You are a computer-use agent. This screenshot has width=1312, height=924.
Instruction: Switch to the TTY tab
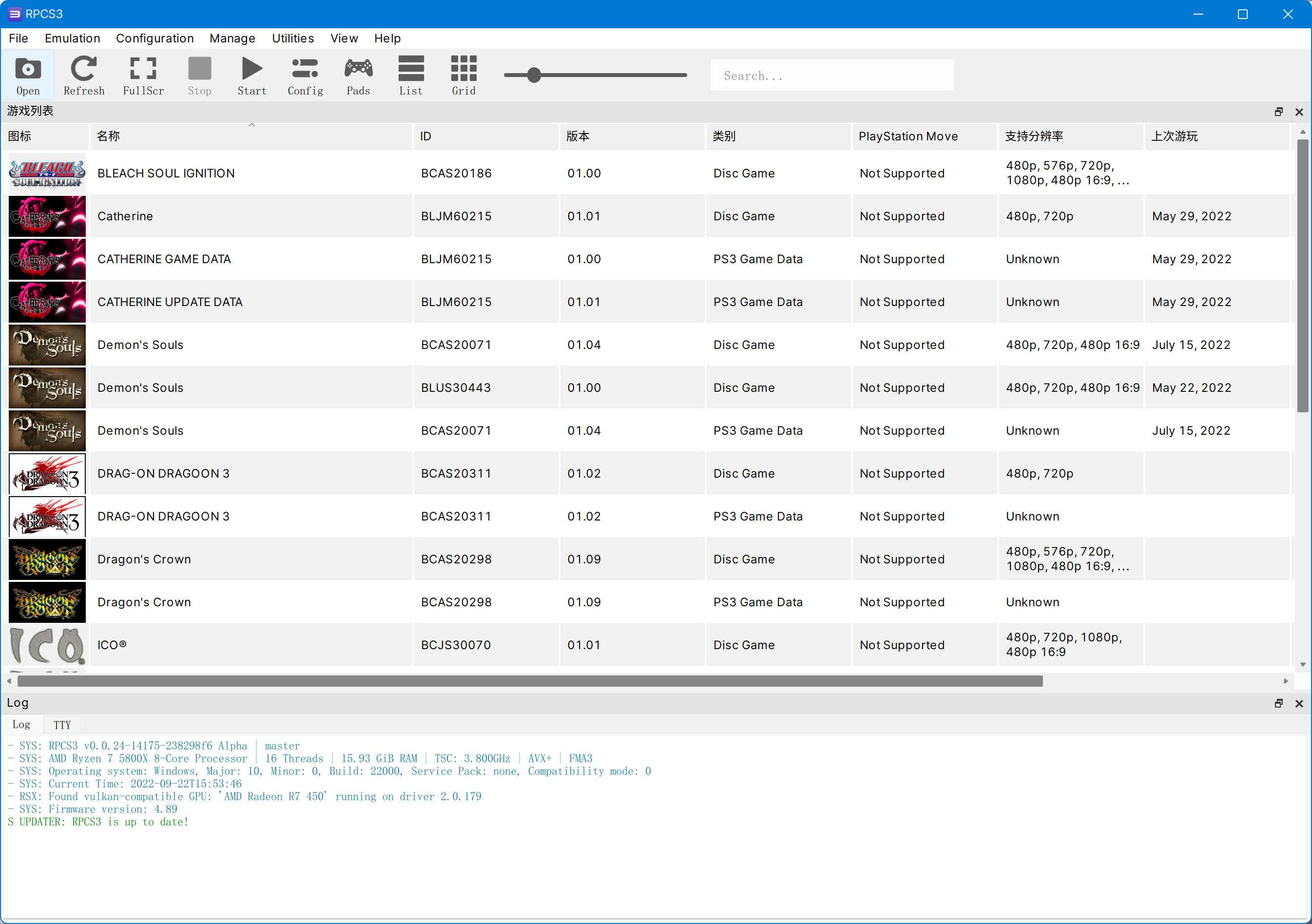tap(62, 724)
